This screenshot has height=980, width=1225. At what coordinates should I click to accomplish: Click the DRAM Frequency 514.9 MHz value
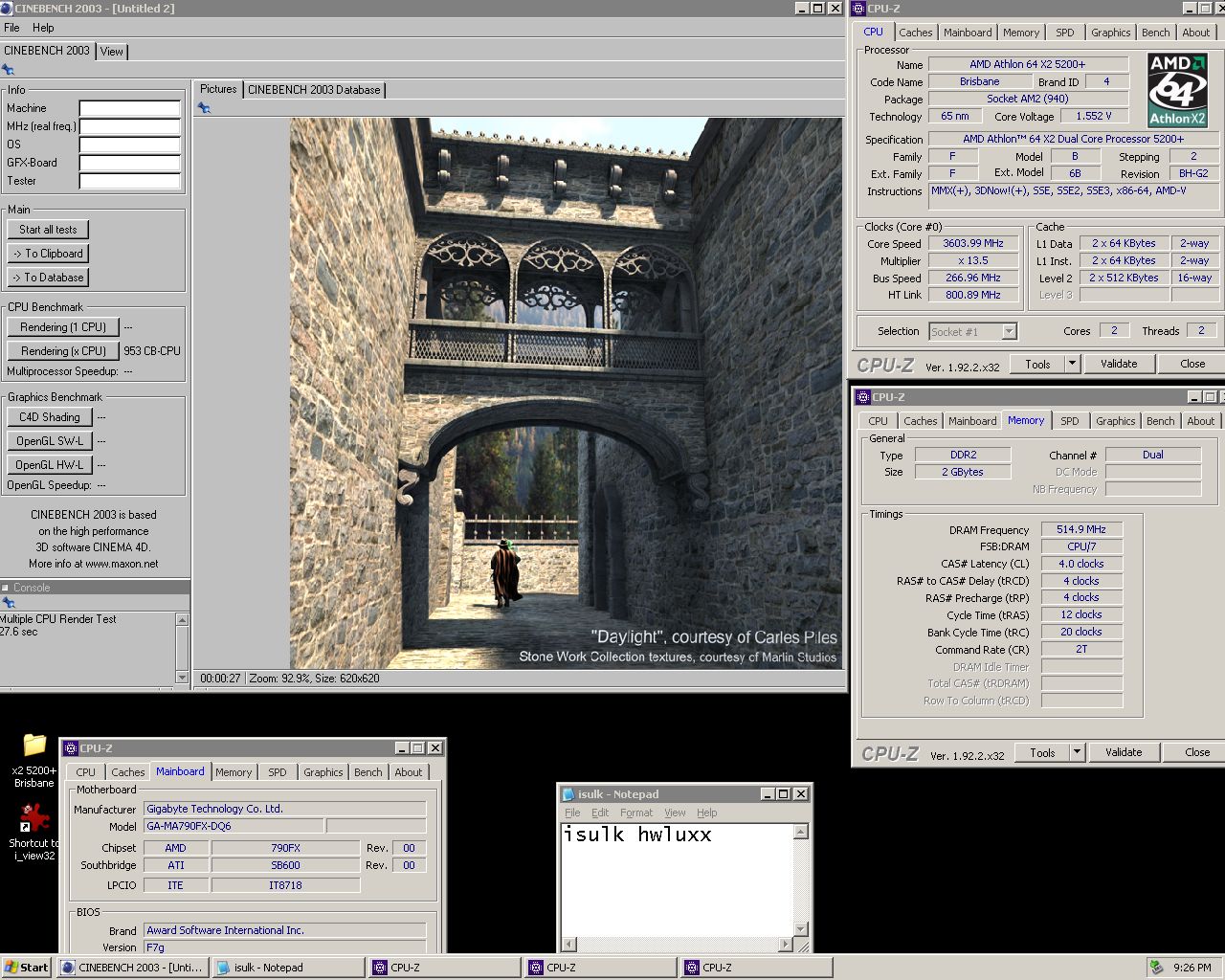click(x=1081, y=529)
